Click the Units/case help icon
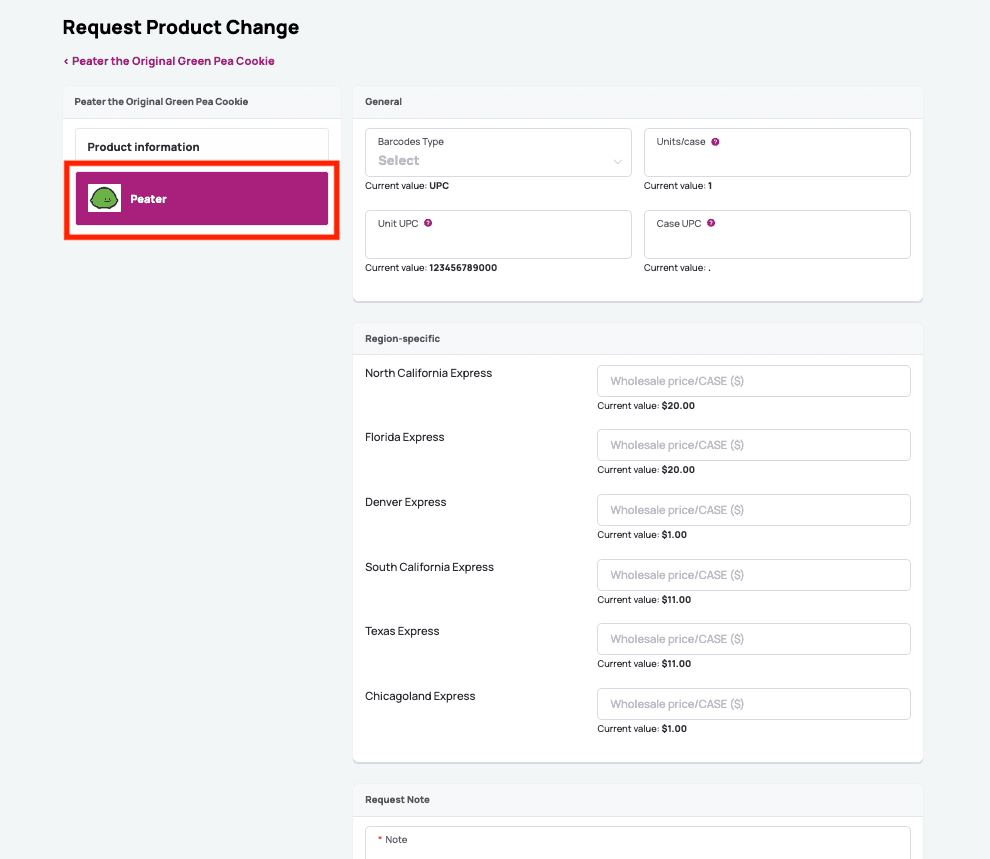The width and height of the screenshot is (990, 859). click(716, 141)
